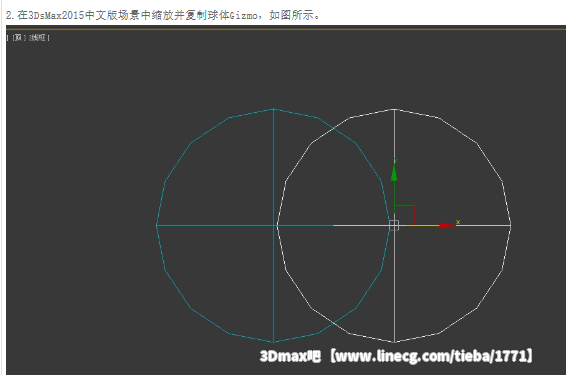Image resolution: width=572 pixels, height=375 pixels.
Task: Click the step 2 instruction text about 球体Gizmo
Action: (x=163, y=15)
